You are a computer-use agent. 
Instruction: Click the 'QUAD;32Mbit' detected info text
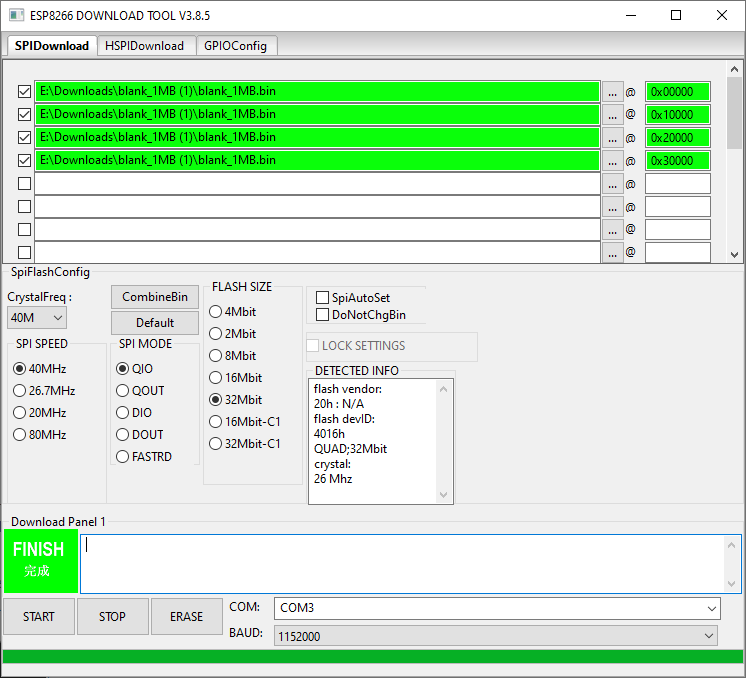[x=350, y=449]
